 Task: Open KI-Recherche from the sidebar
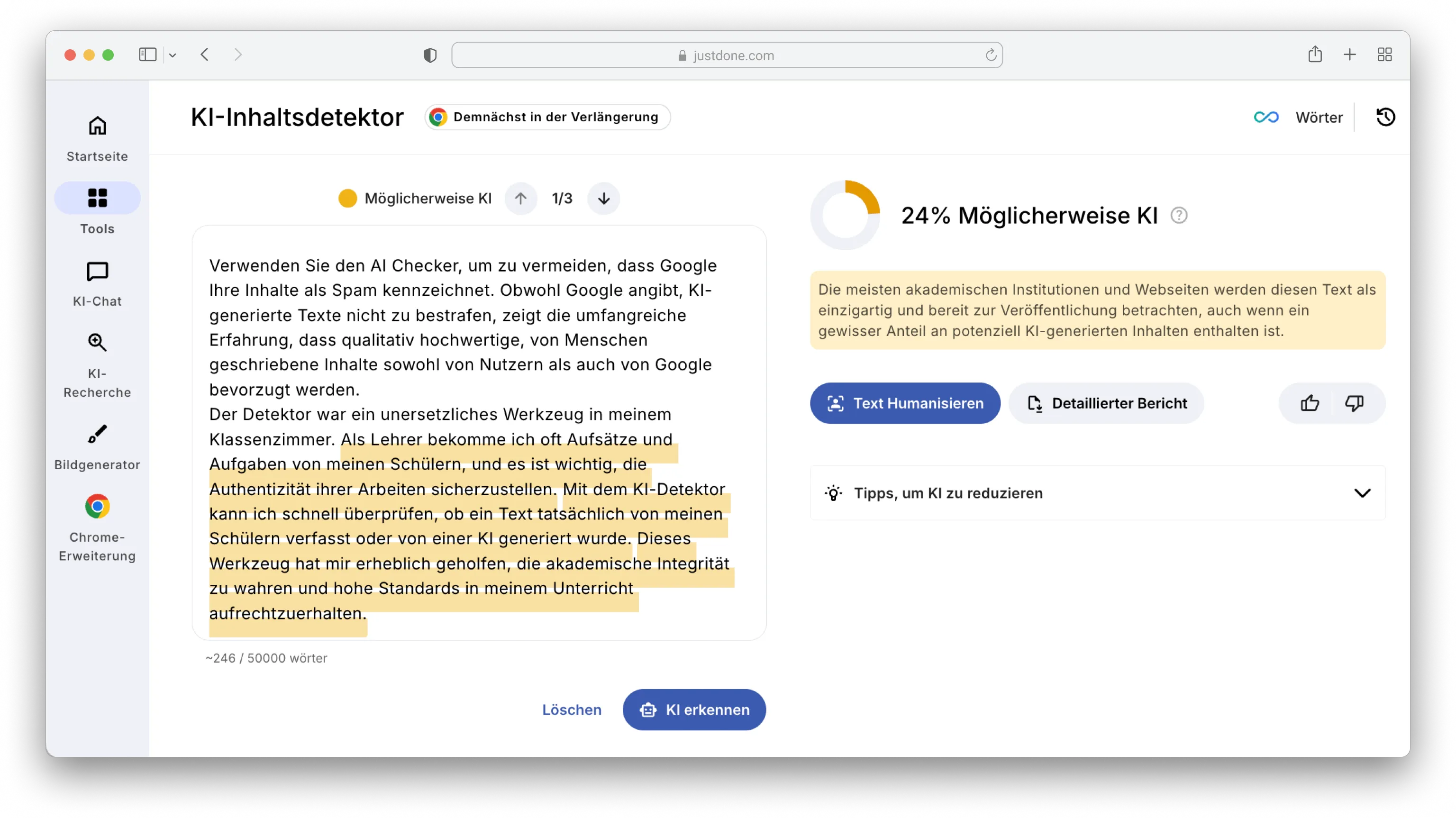[97, 364]
